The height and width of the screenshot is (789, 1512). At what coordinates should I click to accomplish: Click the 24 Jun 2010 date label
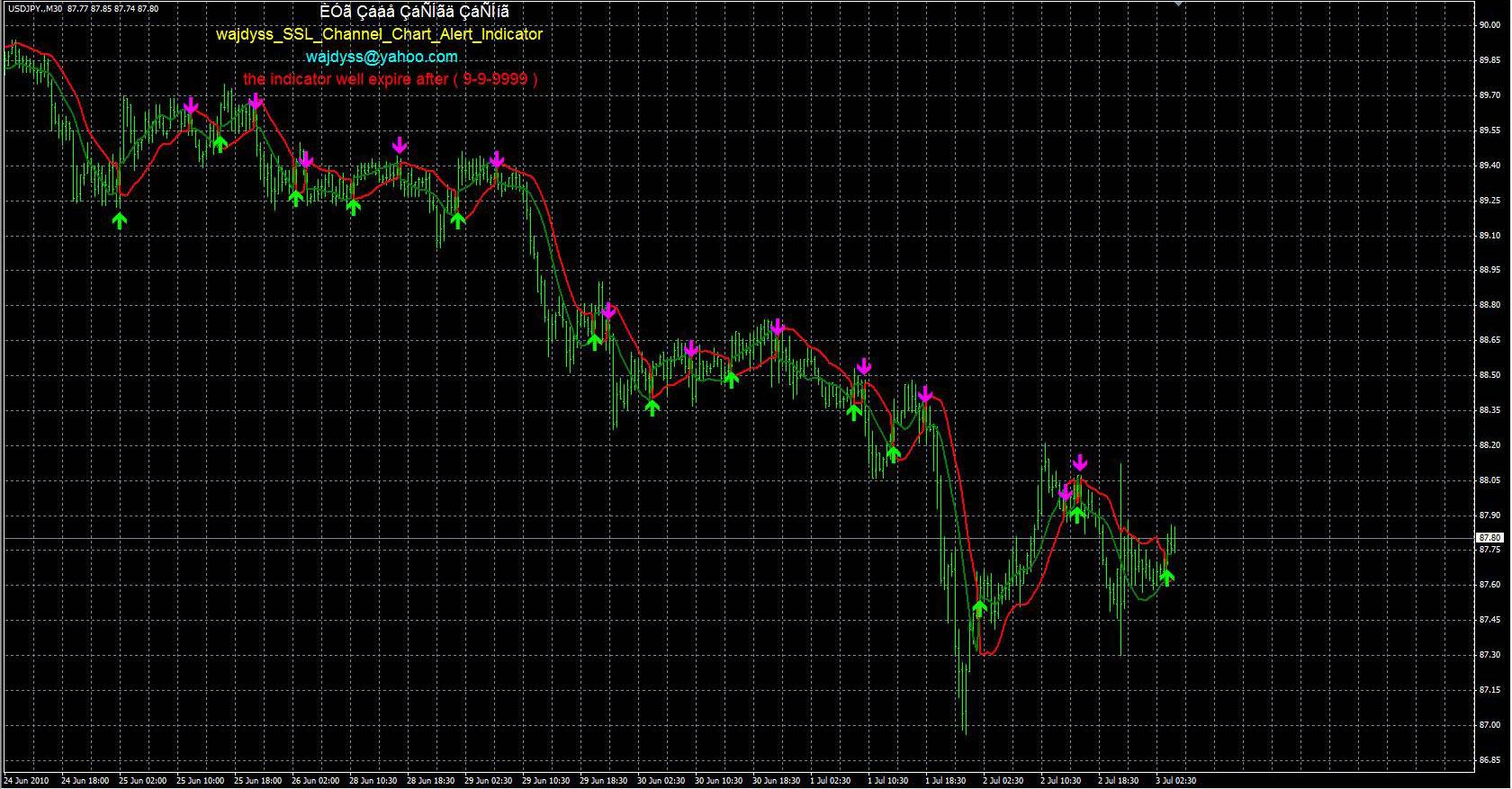pyautogui.click(x=28, y=781)
